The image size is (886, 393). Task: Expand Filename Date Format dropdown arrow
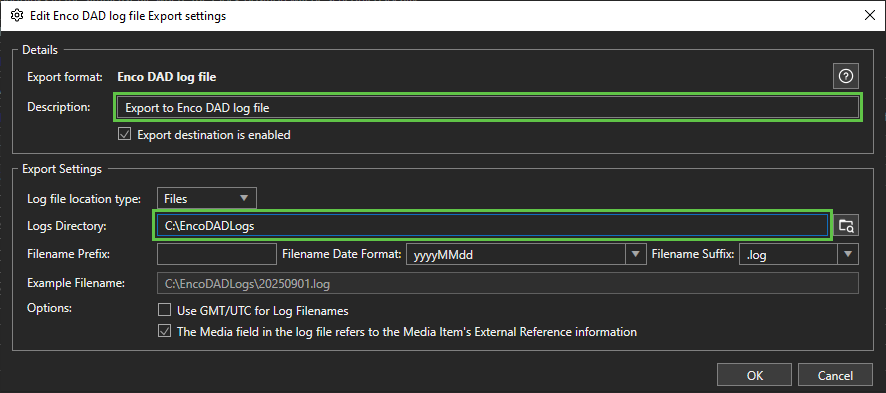pos(636,254)
